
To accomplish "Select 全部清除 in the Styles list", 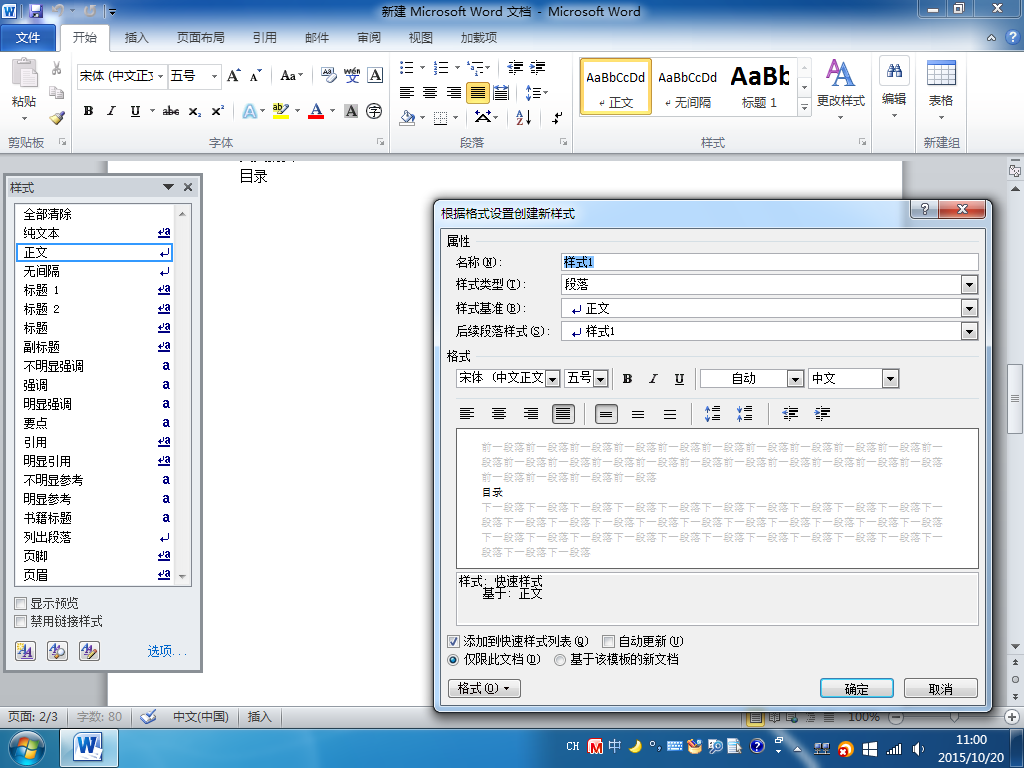I will click(94, 214).
